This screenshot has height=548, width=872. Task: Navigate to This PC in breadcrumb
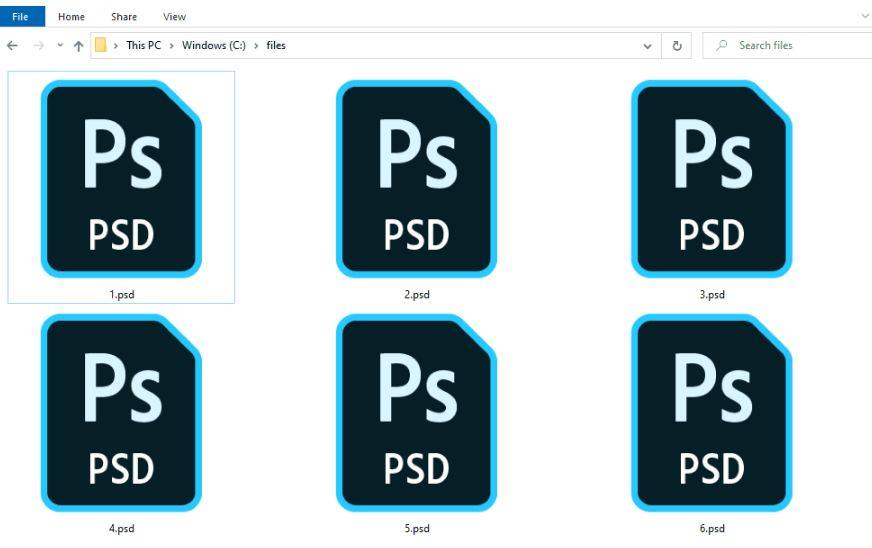point(143,46)
